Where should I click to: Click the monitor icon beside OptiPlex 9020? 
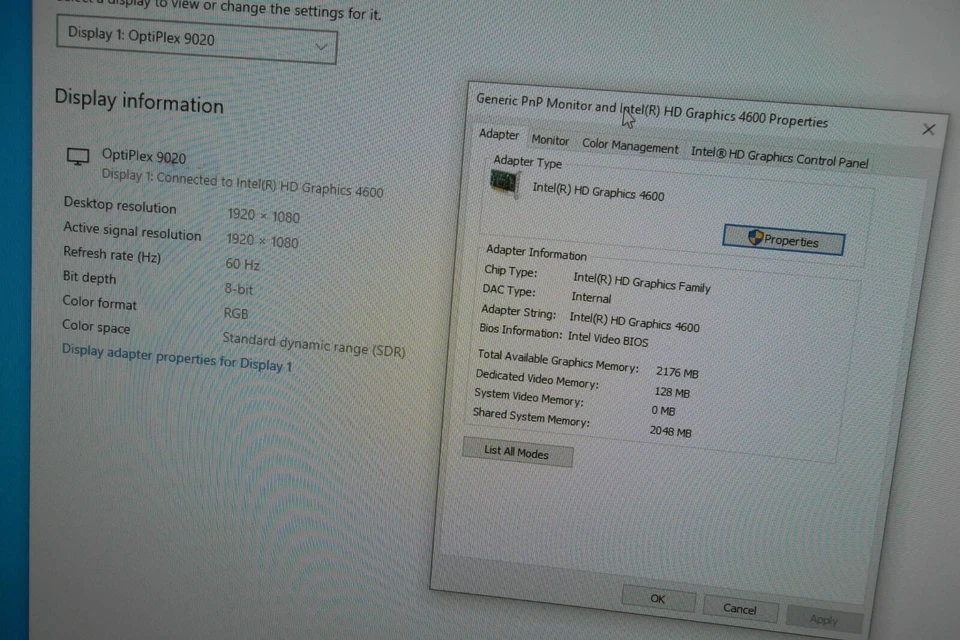[78, 157]
